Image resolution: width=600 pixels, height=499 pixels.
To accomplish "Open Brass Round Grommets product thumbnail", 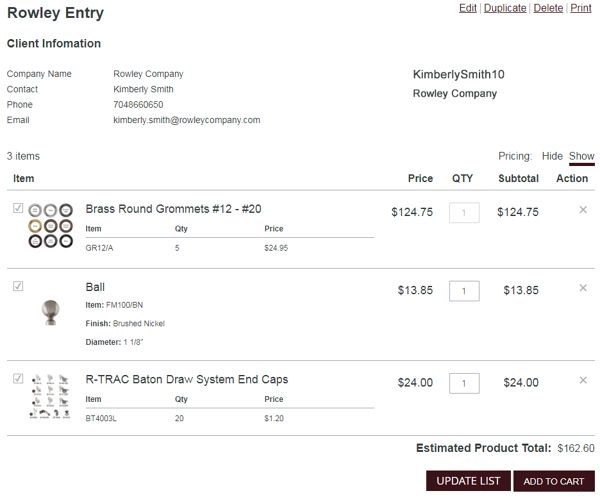I will tap(51, 226).
